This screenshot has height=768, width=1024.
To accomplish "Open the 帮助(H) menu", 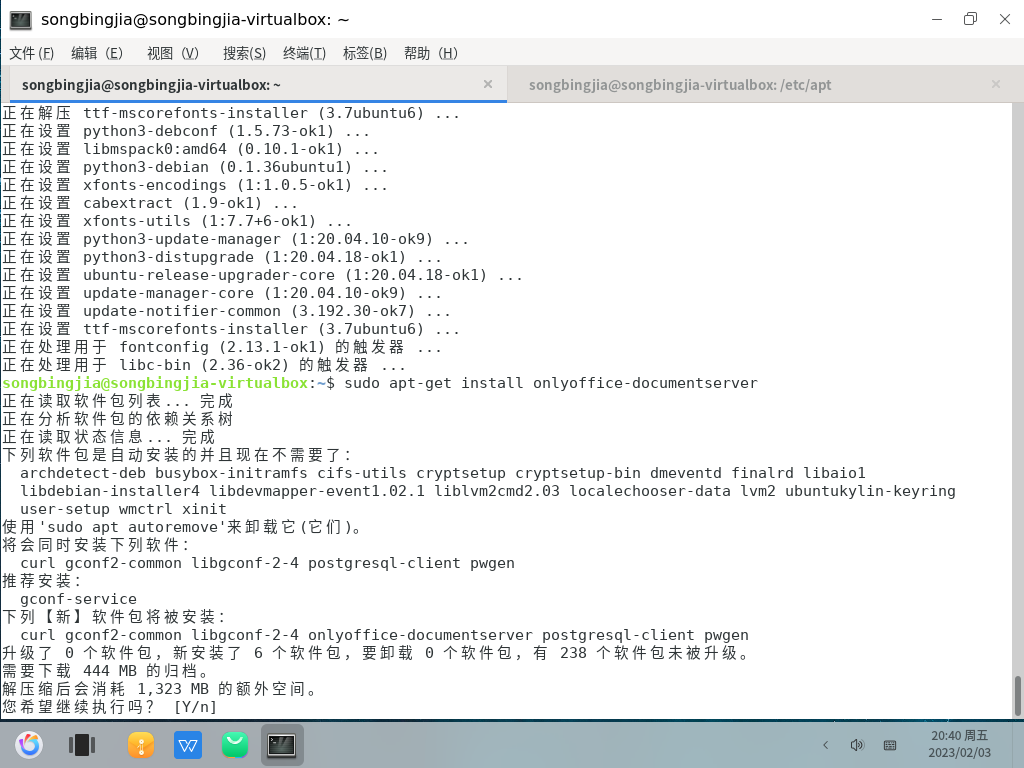I will click(x=430, y=53).
